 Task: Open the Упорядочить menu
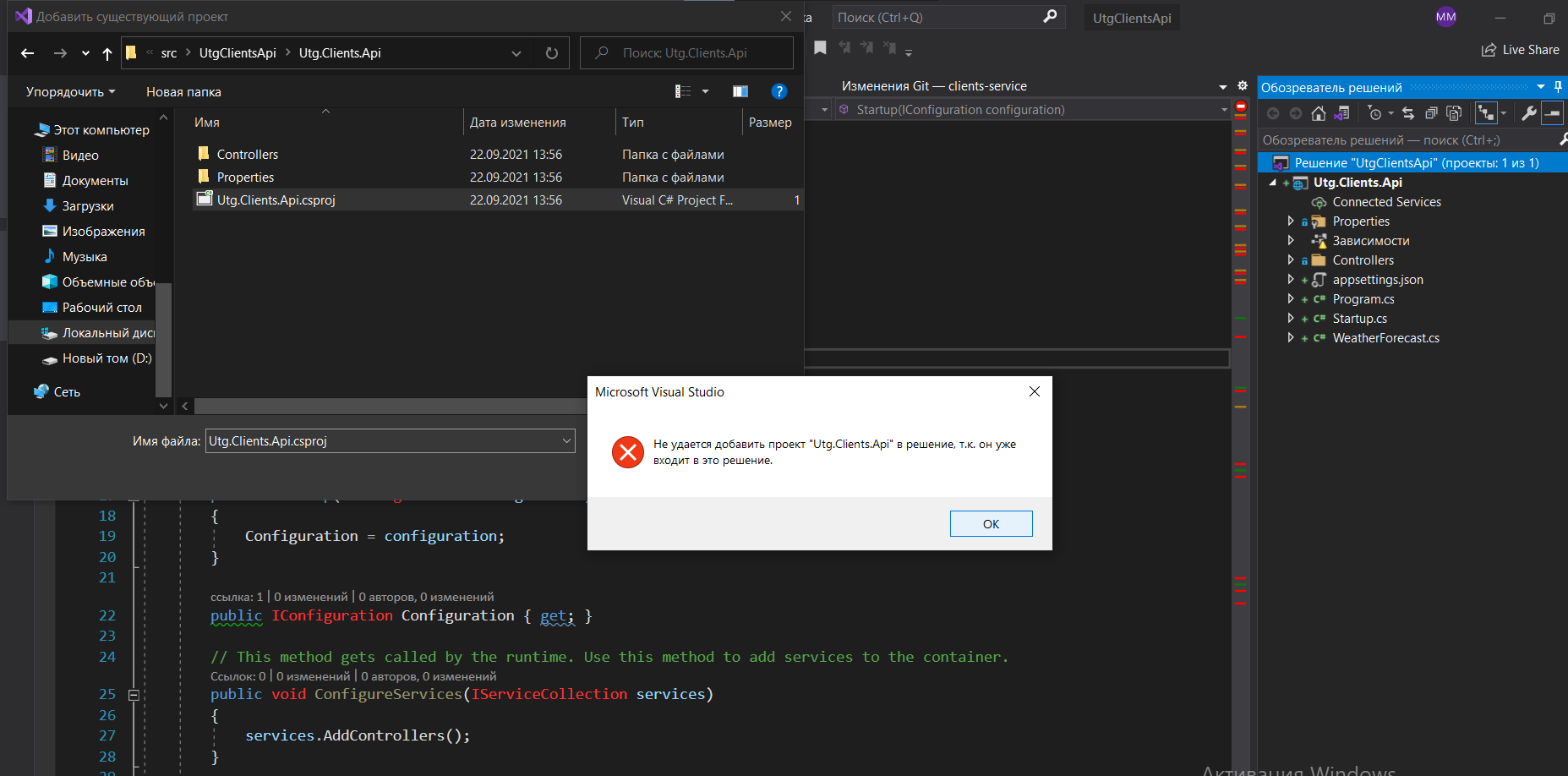(70, 91)
